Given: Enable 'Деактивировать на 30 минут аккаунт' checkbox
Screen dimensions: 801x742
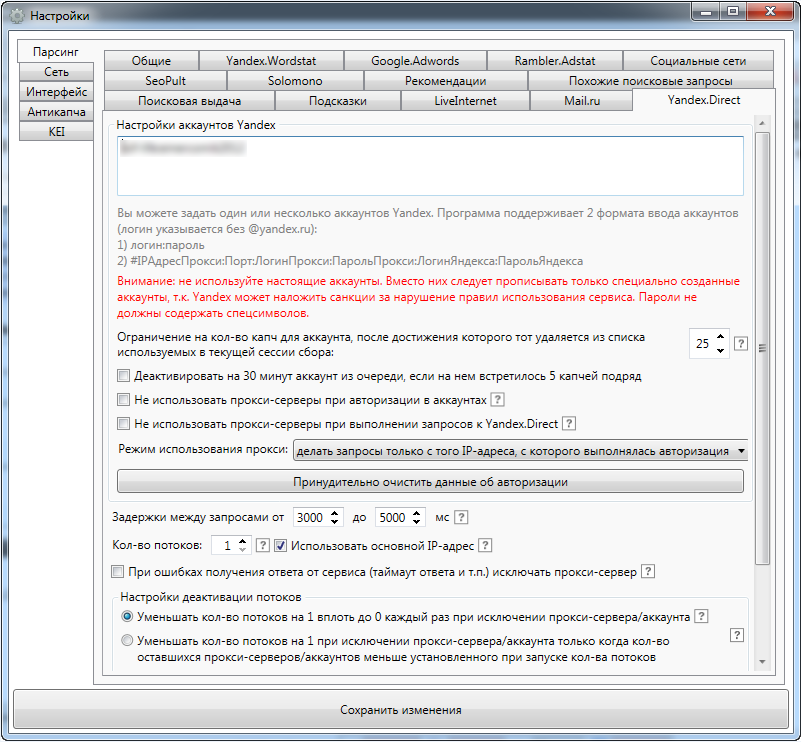Looking at the screenshot, I should point(123,376).
